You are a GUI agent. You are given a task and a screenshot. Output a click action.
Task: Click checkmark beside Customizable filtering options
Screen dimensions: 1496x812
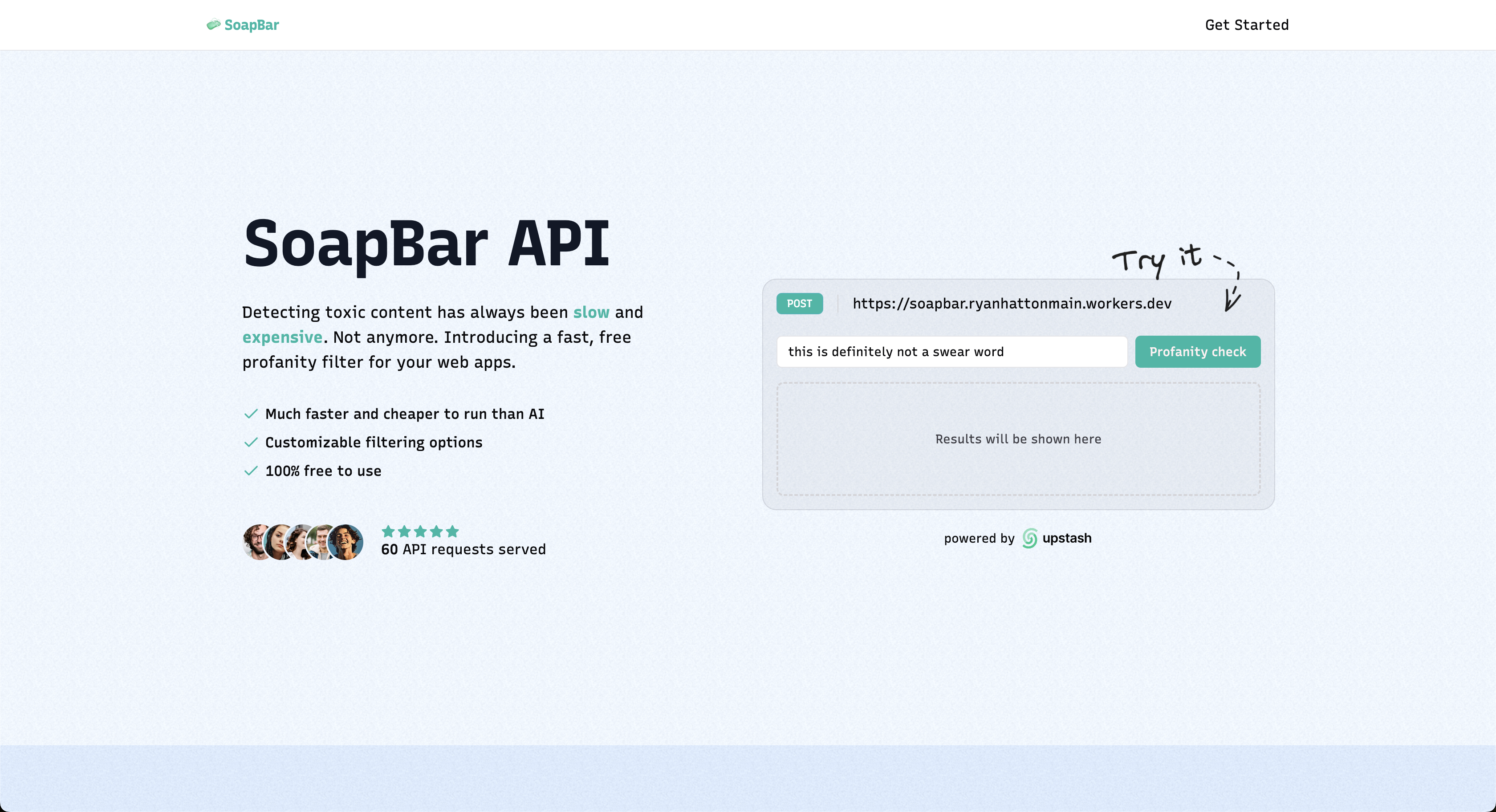[250, 442]
